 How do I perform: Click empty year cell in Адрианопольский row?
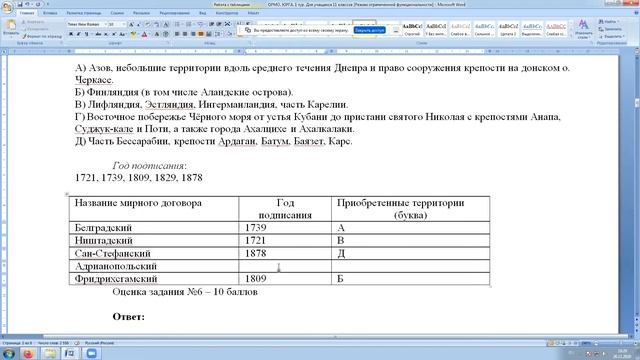coord(285,266)
